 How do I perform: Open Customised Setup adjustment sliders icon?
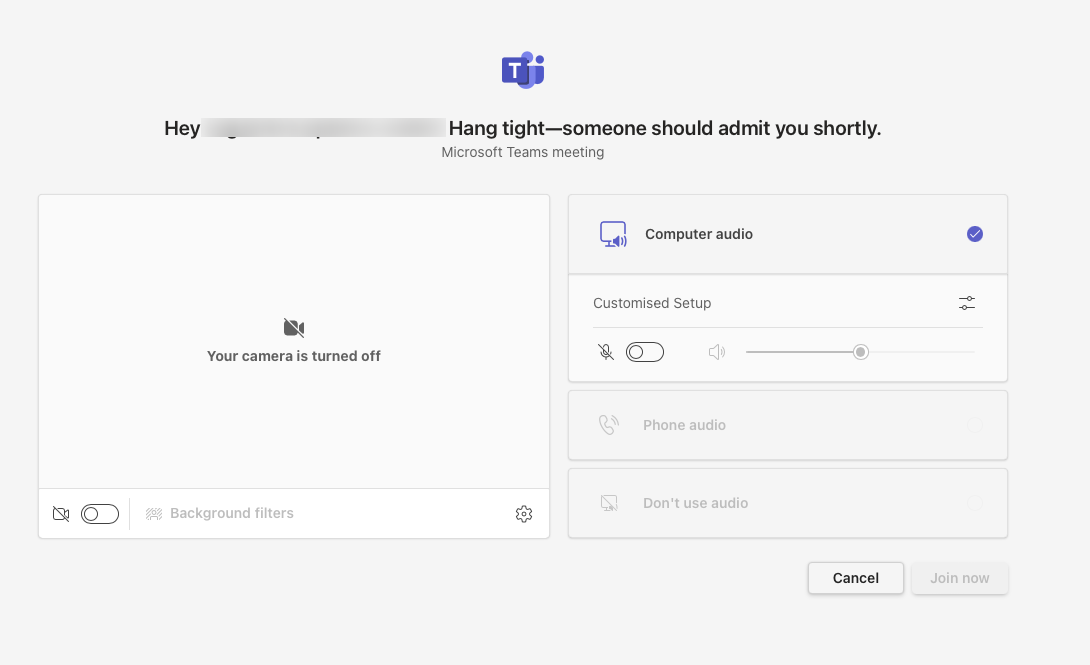[967, 303]
